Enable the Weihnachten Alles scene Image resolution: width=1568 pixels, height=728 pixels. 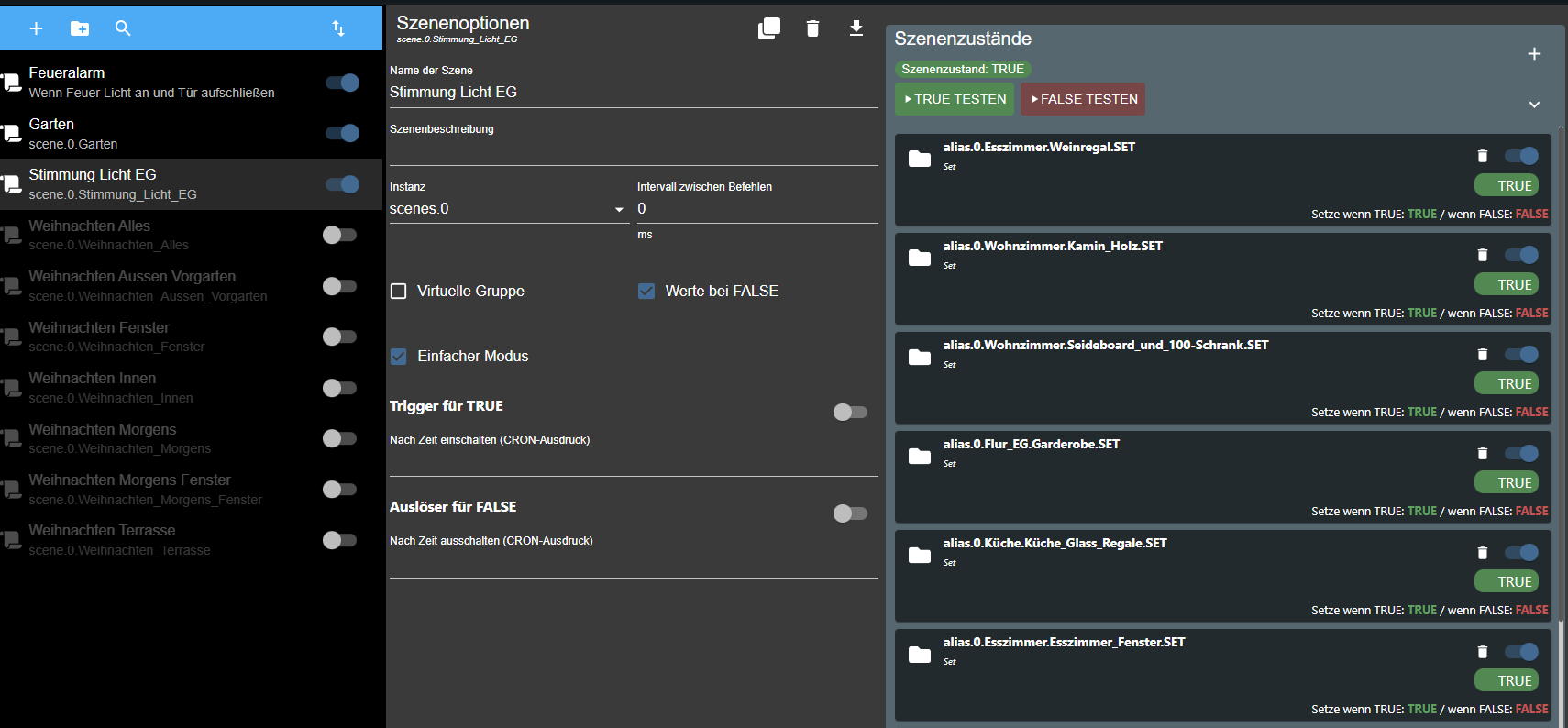pos(339,235)
